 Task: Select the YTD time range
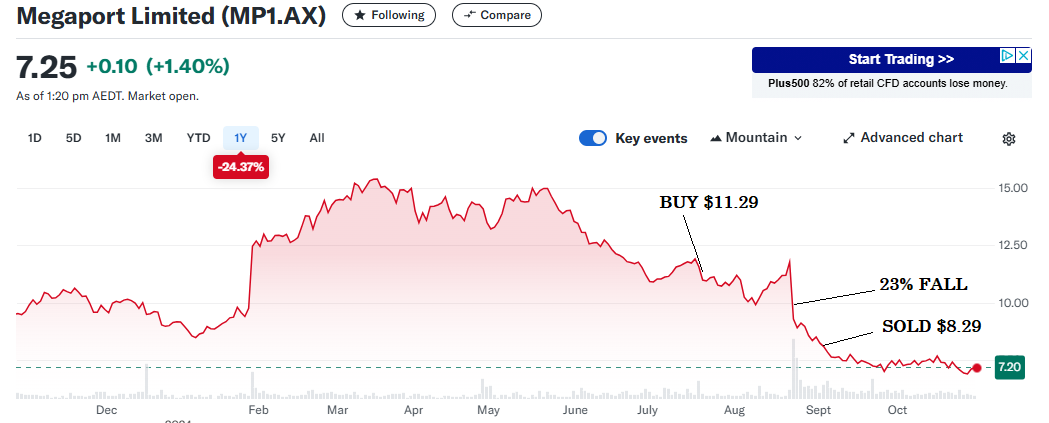pos(198,138)
